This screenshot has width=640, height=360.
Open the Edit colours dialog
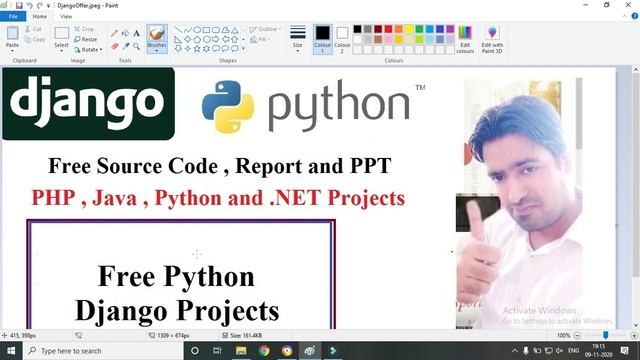coord(465,39)
